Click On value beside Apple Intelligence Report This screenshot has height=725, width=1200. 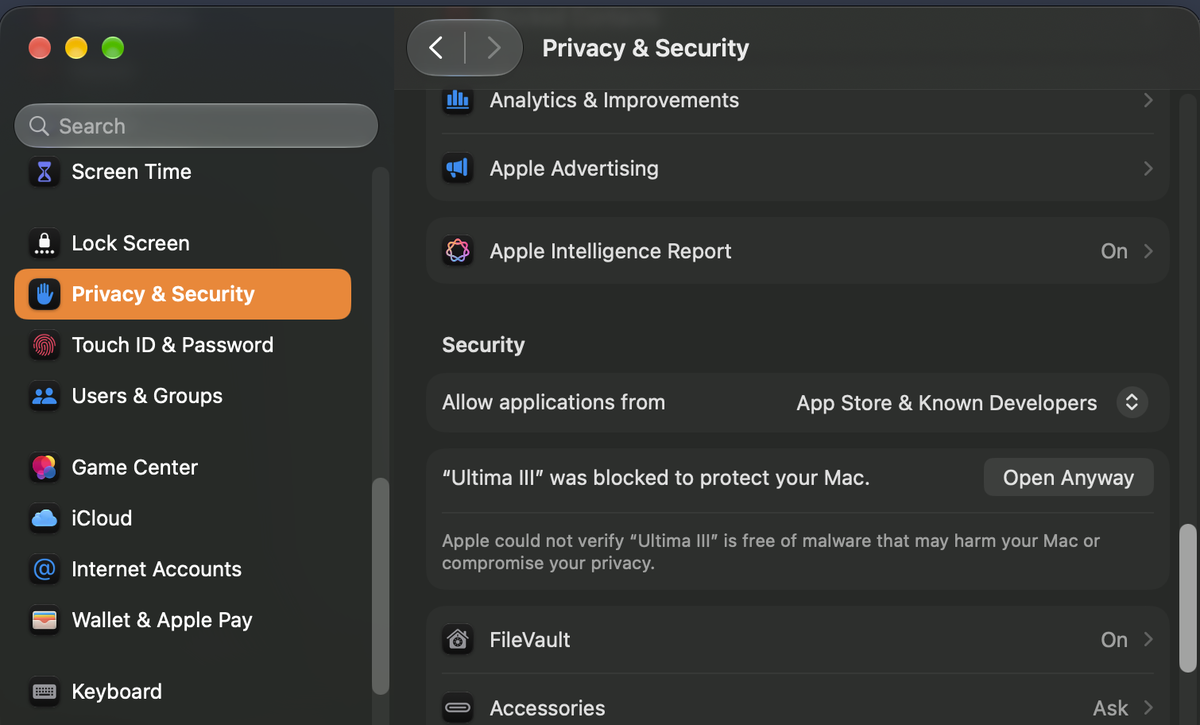coord(1114,251)
